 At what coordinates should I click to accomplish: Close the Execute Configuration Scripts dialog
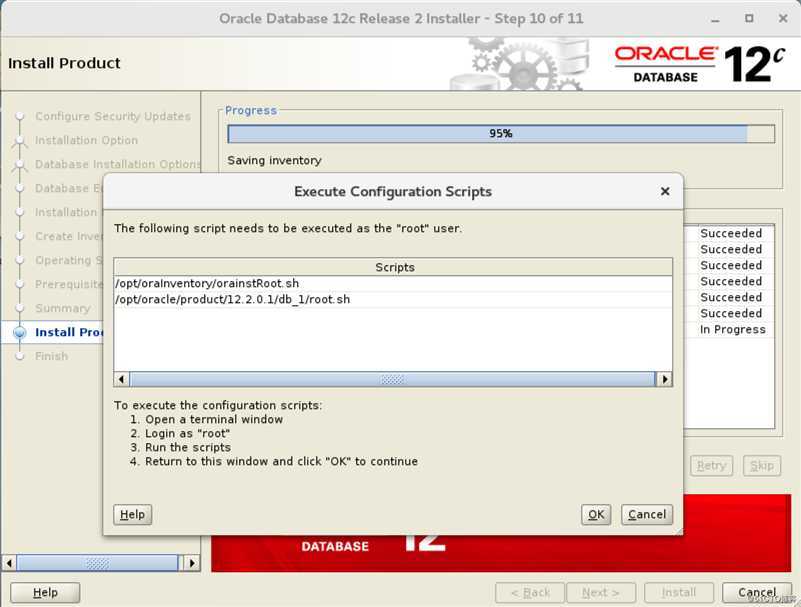[x=665, y=191]
